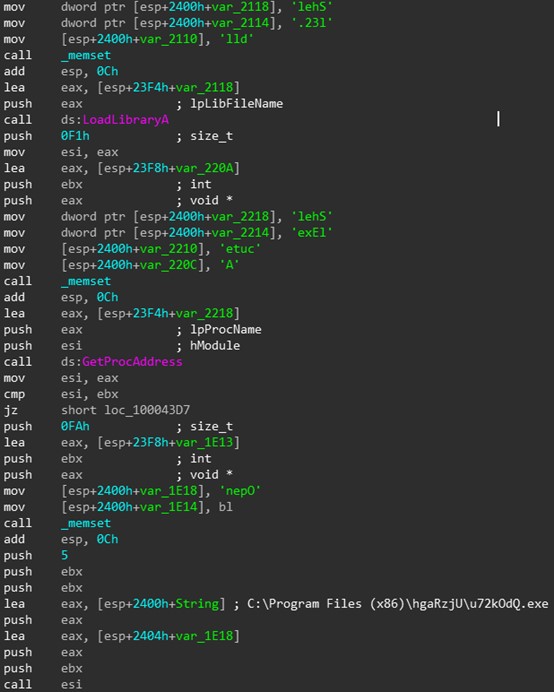Click the var_2118 operand in first line

click(x=240, y=7)
